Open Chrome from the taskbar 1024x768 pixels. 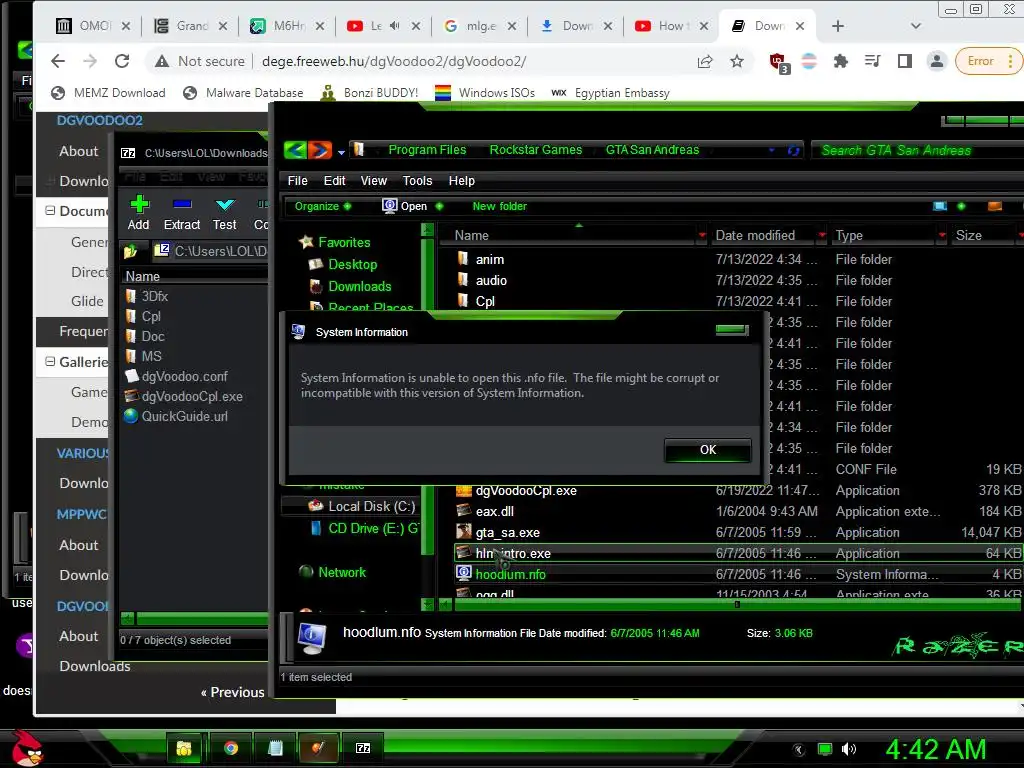(231, 748)
